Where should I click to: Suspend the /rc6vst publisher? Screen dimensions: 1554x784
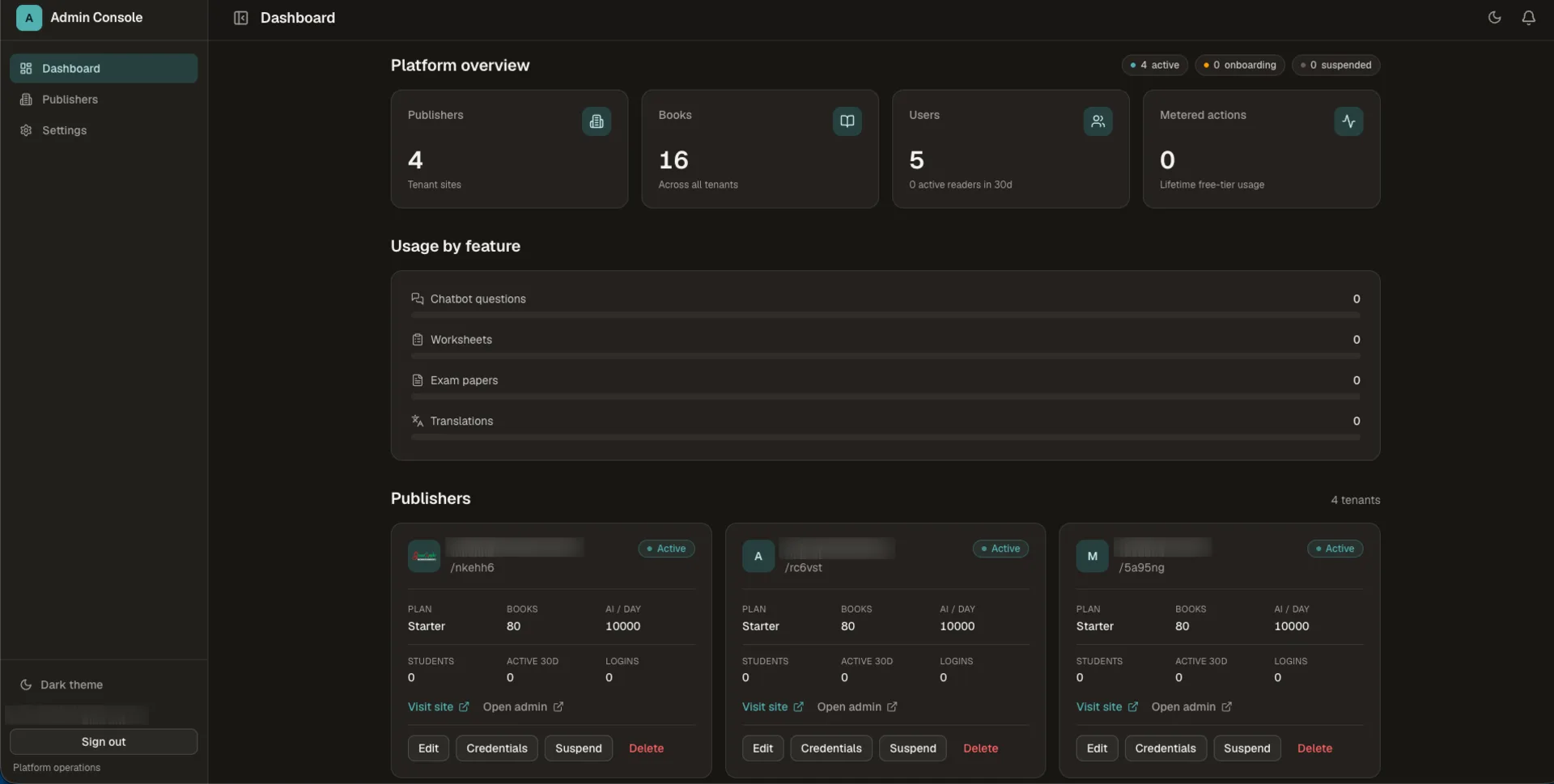pyautogui.click(x=912, y=748)
